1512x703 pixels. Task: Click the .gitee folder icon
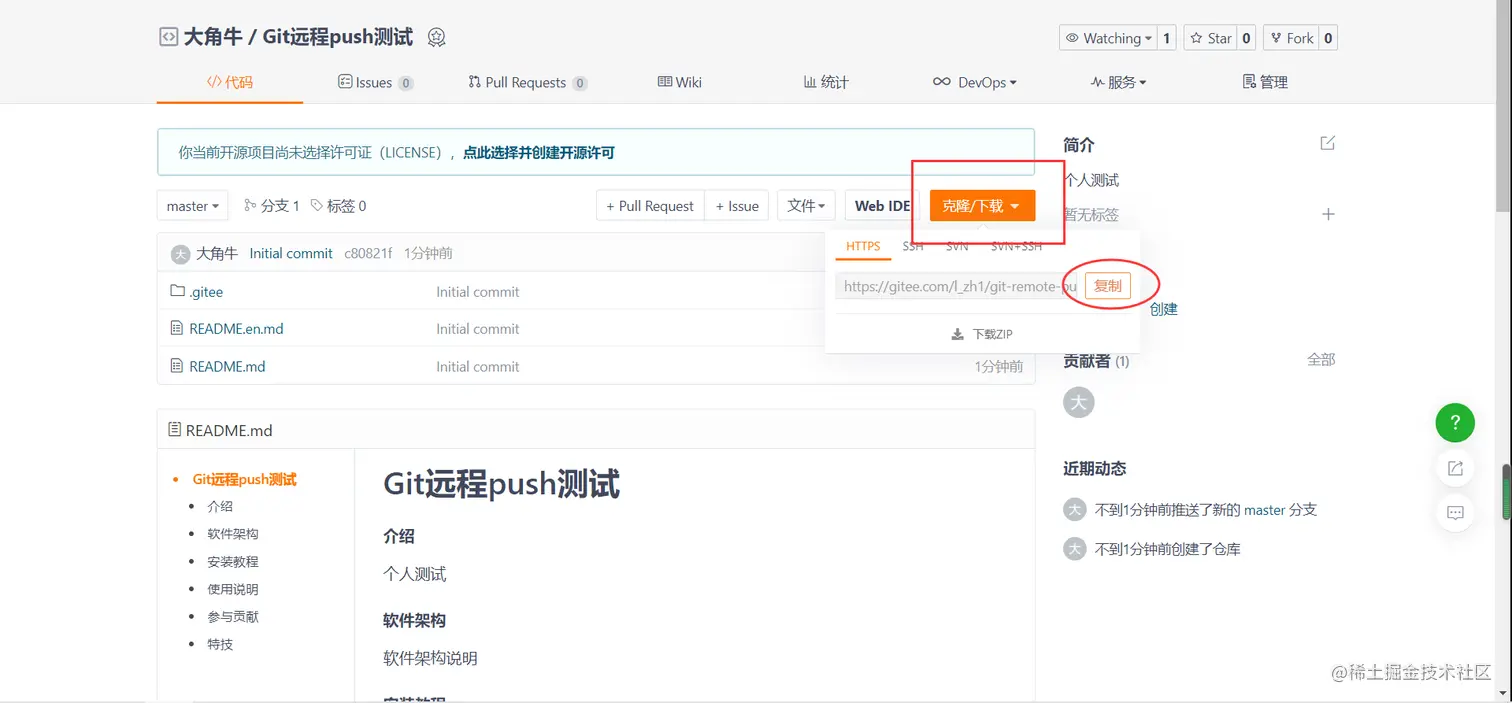pyautogui.click(x=177, y=291)
